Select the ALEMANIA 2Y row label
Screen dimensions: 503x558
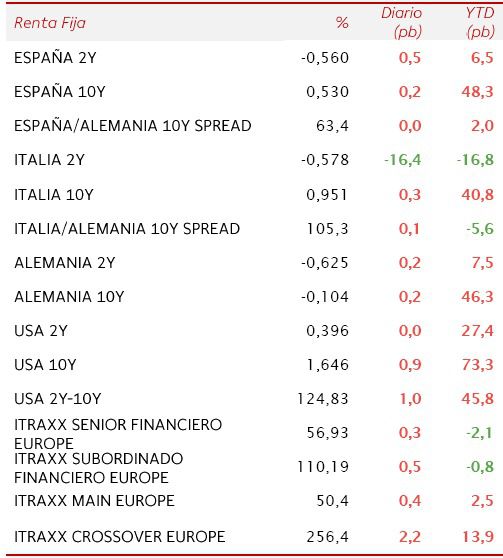65,263
